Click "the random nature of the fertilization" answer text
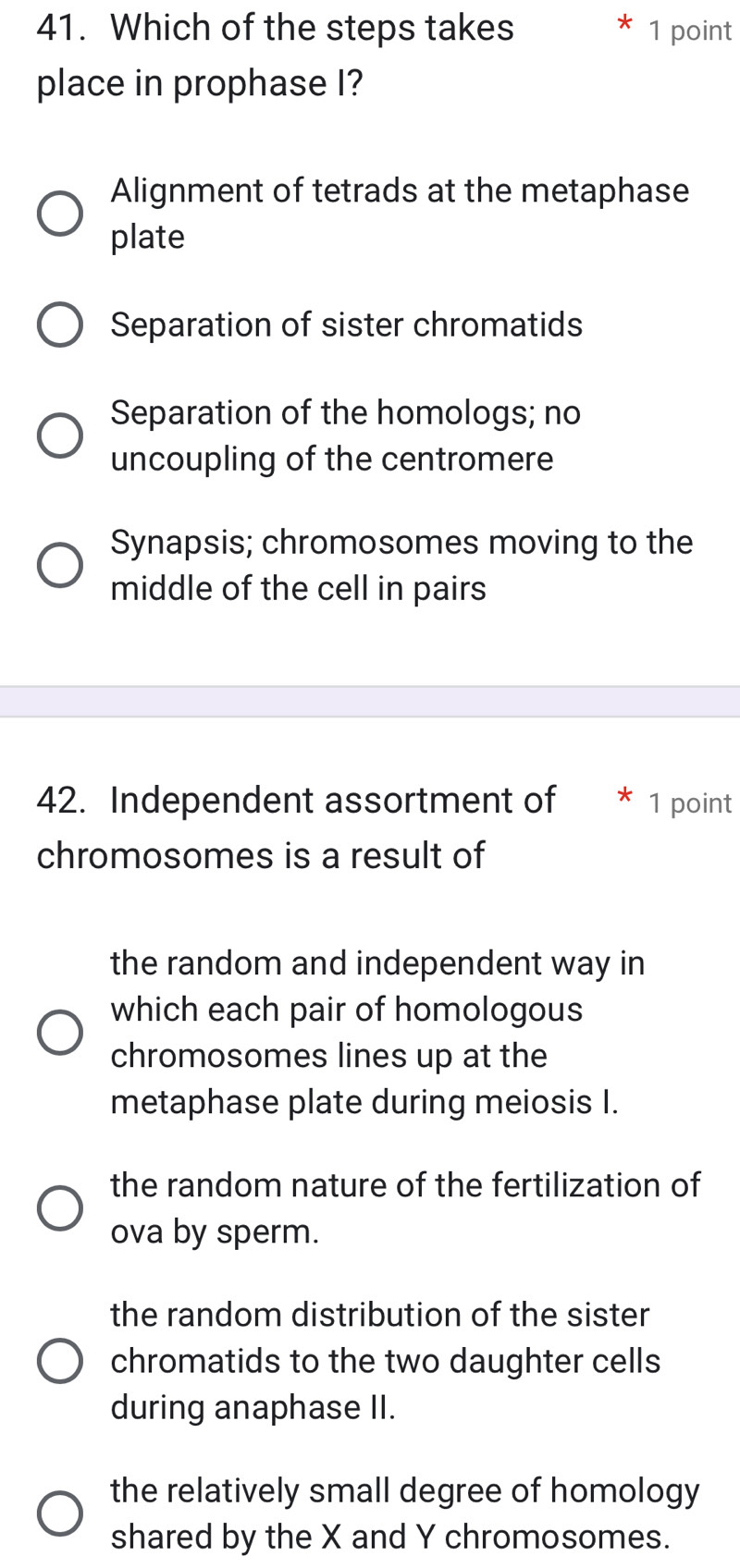Viewport: 740px width, 1568px height. (405, 1208)
